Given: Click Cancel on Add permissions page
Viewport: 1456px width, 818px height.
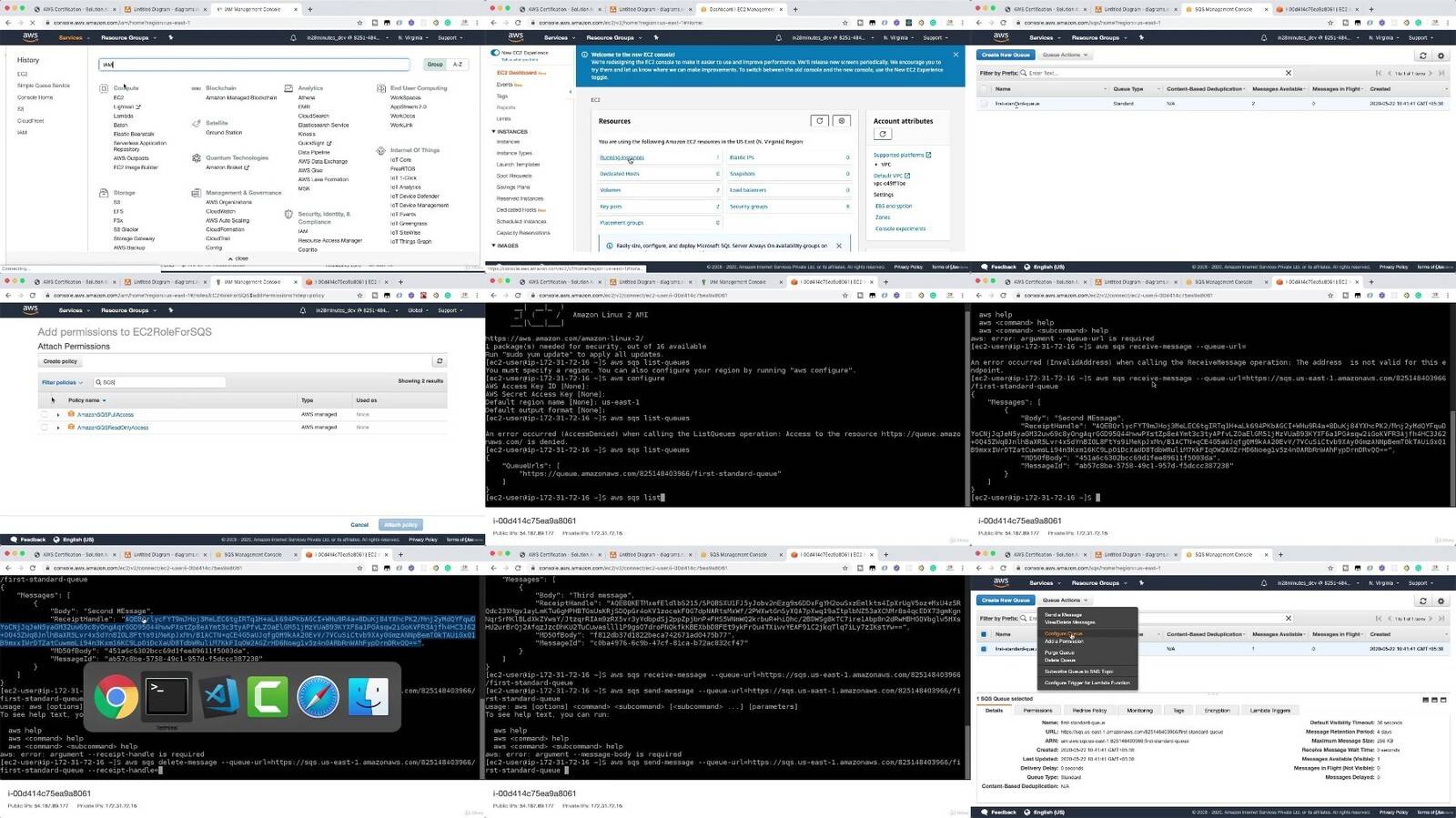Looking at the screenshot, I should click(359, 525).
